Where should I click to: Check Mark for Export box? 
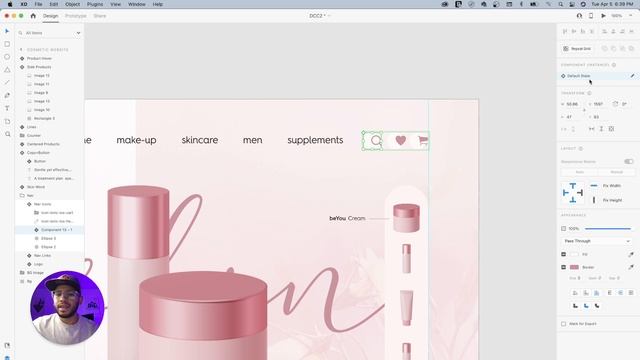pyautogui.click(x=563, y=324)
